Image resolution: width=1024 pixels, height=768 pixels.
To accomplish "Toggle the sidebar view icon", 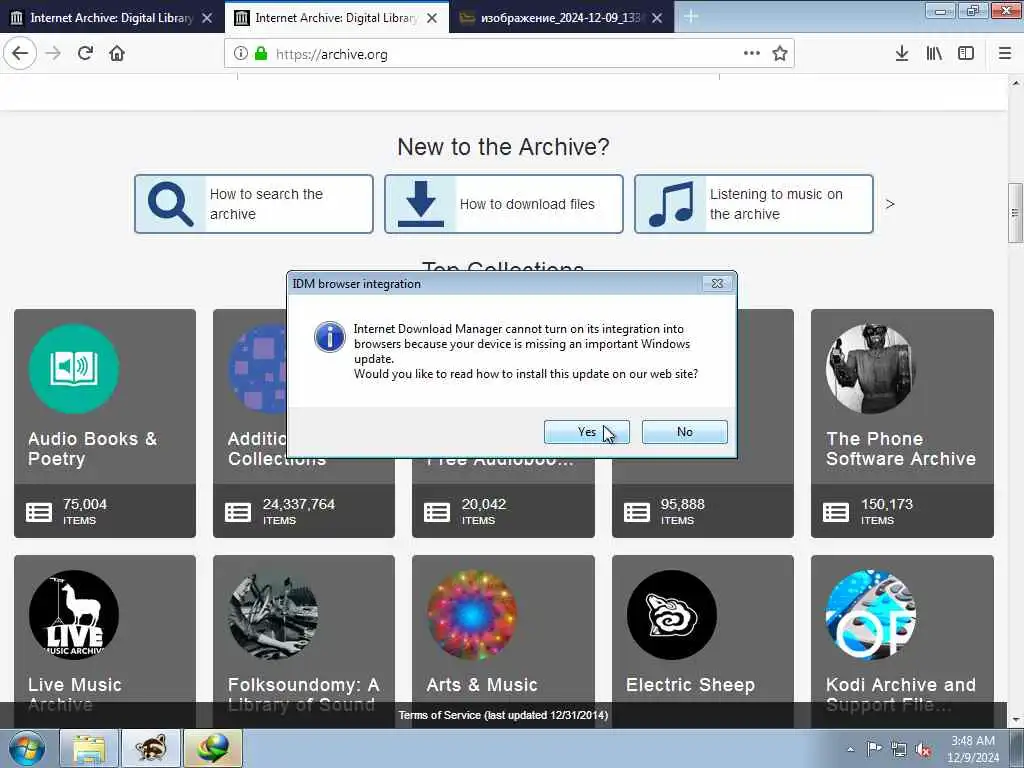I will click(x=966, y=54).
